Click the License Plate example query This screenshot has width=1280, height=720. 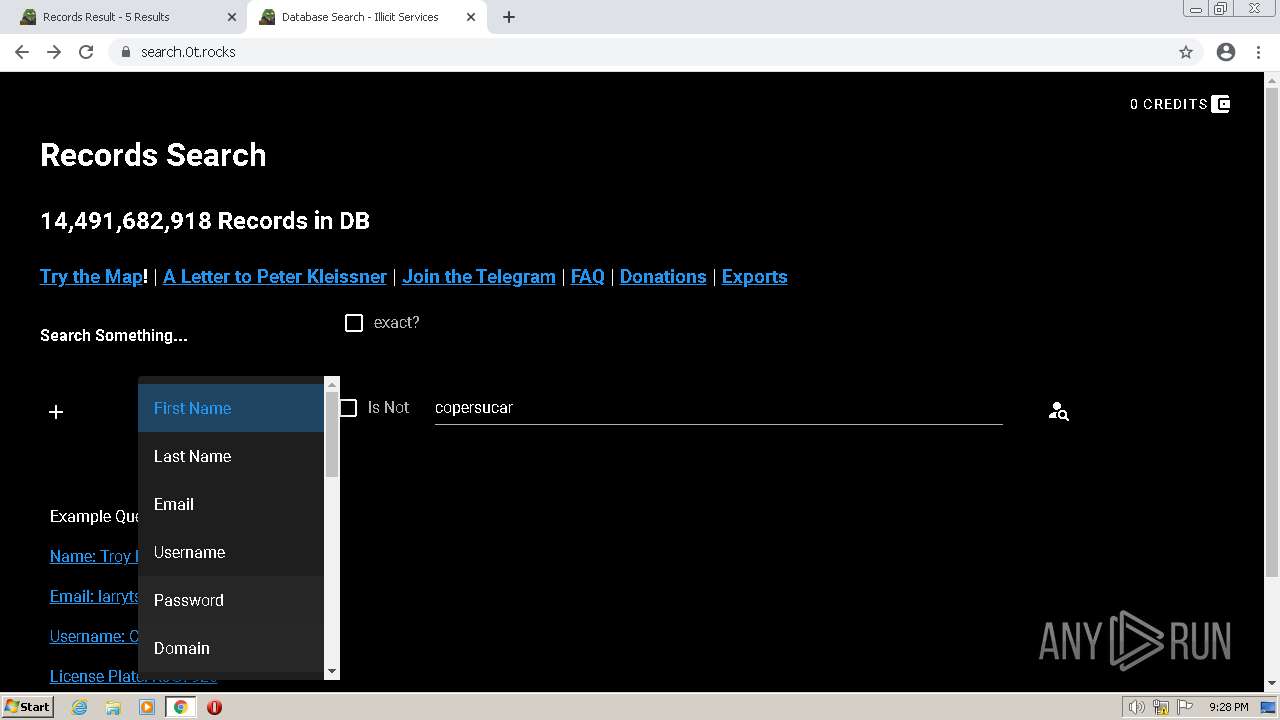[94, 676]
